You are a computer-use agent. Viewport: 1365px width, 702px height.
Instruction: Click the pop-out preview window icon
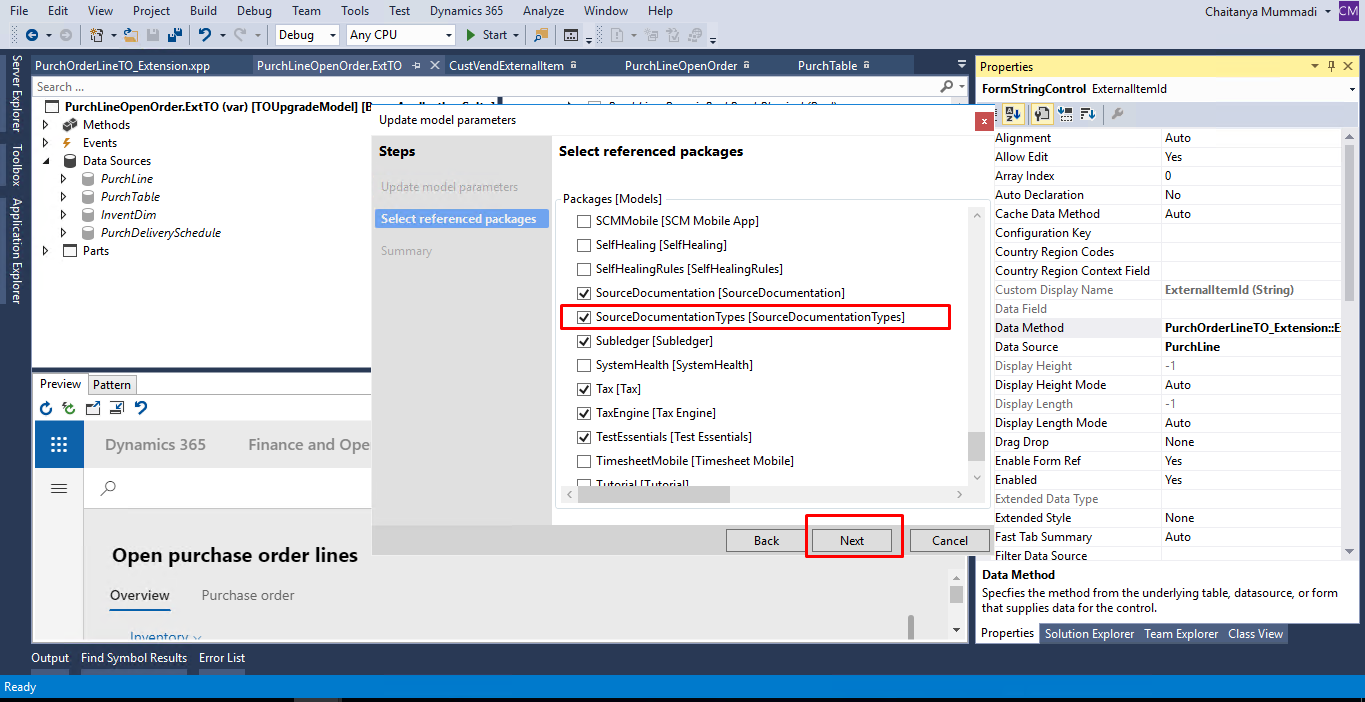[x=93, y=408]
